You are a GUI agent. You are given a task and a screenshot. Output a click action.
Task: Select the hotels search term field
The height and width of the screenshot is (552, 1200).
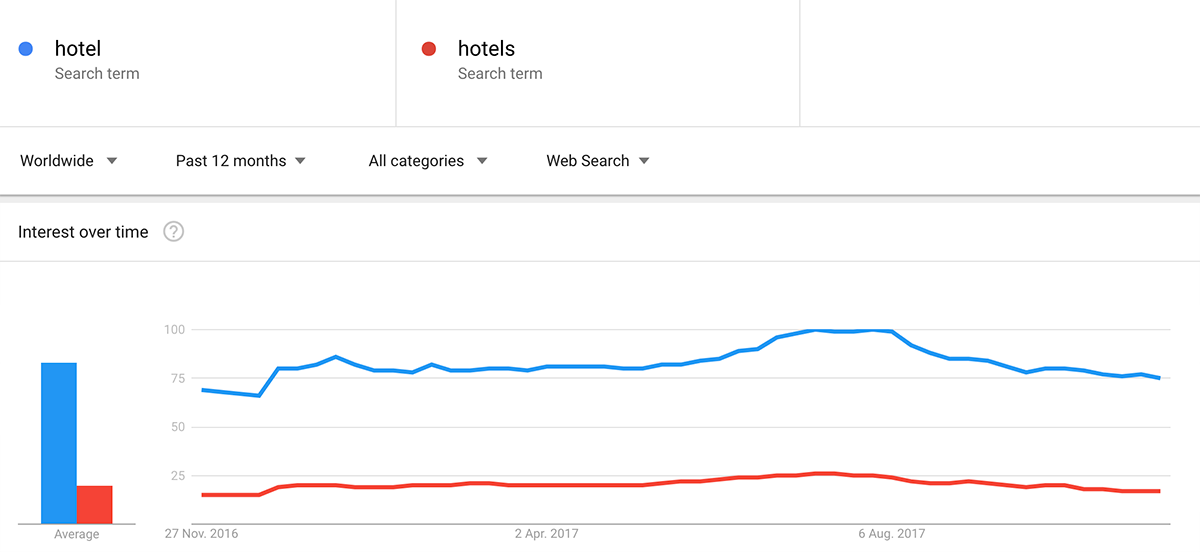(x=598, y=63)
